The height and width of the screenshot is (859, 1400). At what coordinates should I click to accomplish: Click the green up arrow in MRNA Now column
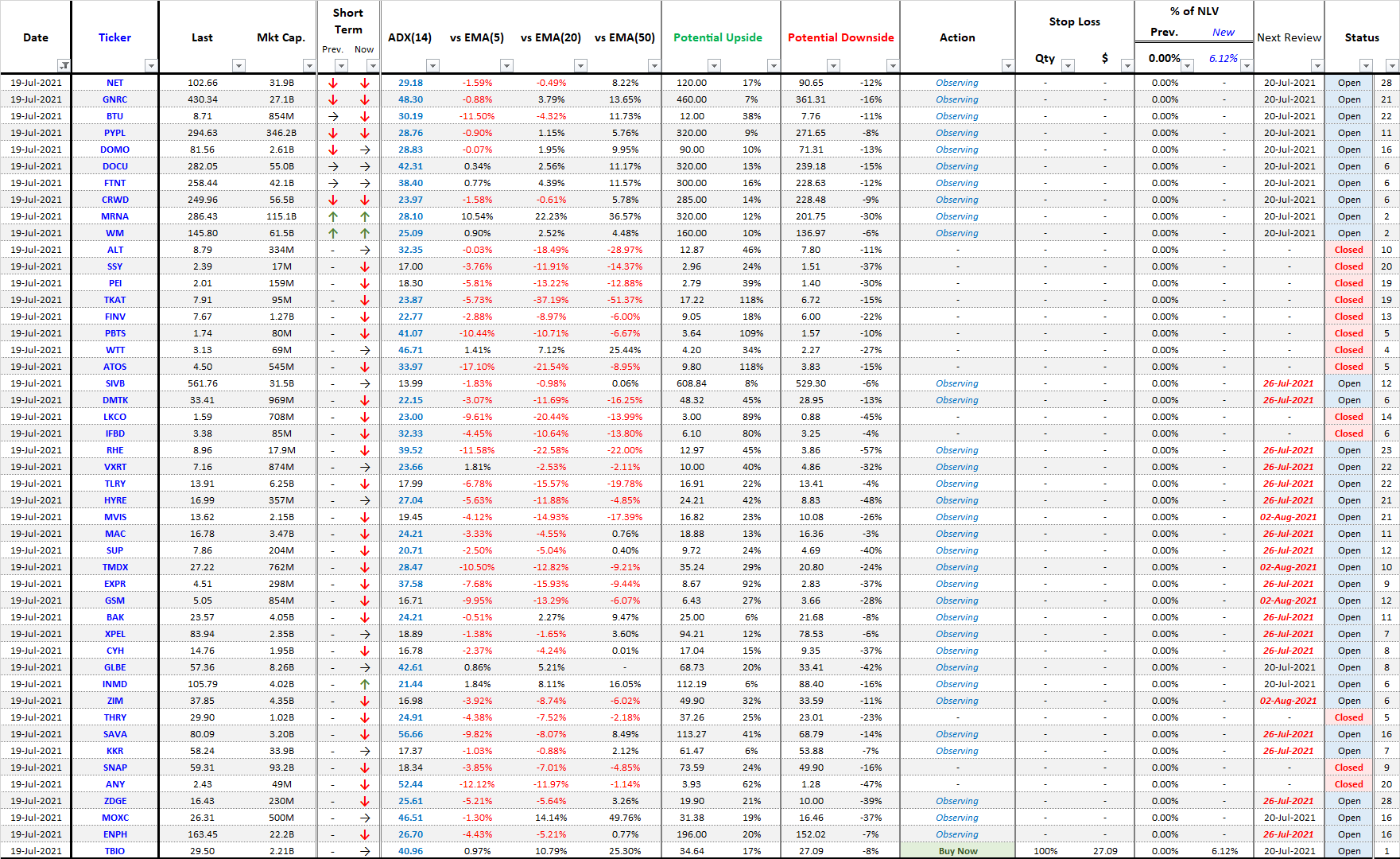[365, 216]
